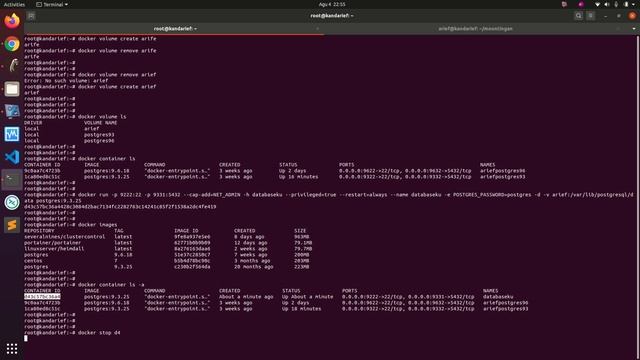Open Google Chrome from the dock

[12, 44]
